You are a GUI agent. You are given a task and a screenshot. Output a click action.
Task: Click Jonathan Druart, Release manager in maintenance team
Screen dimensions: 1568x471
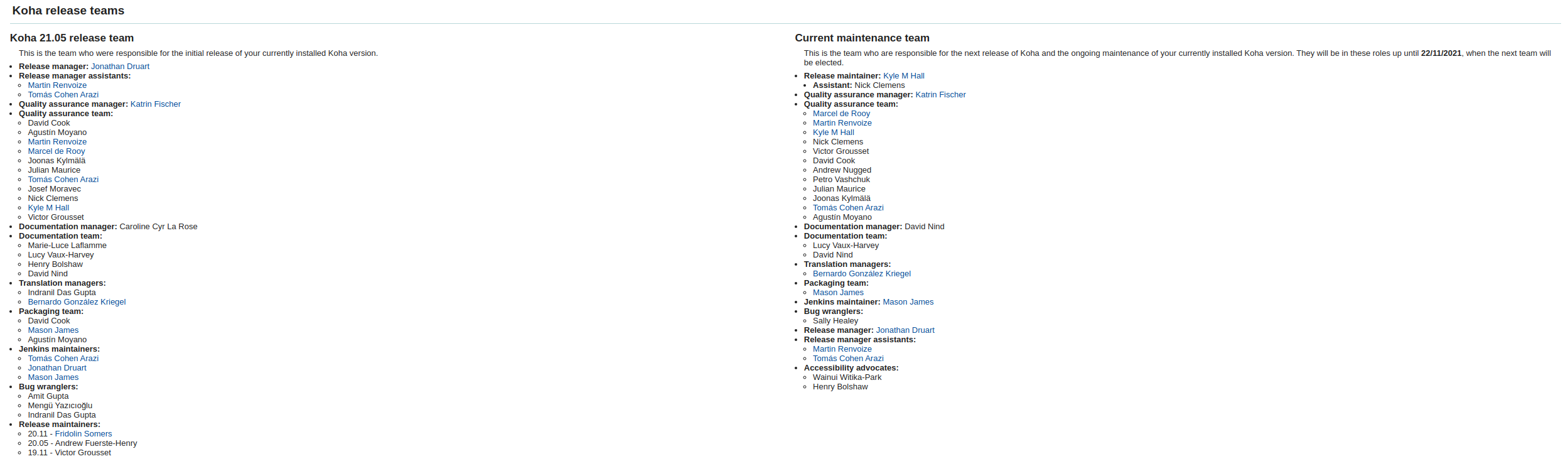905,330
